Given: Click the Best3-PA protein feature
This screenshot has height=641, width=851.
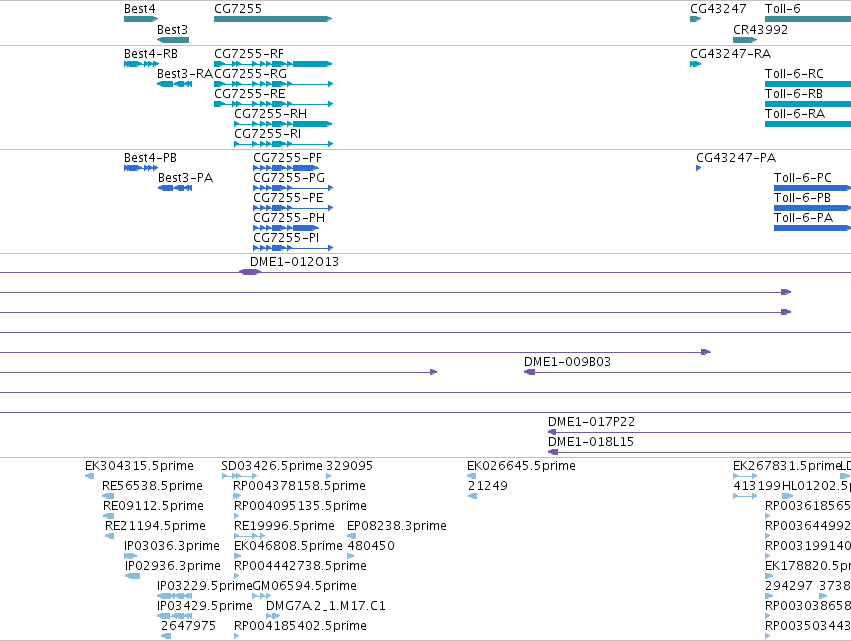Looking at the screenshot, I should click(175, 188).
